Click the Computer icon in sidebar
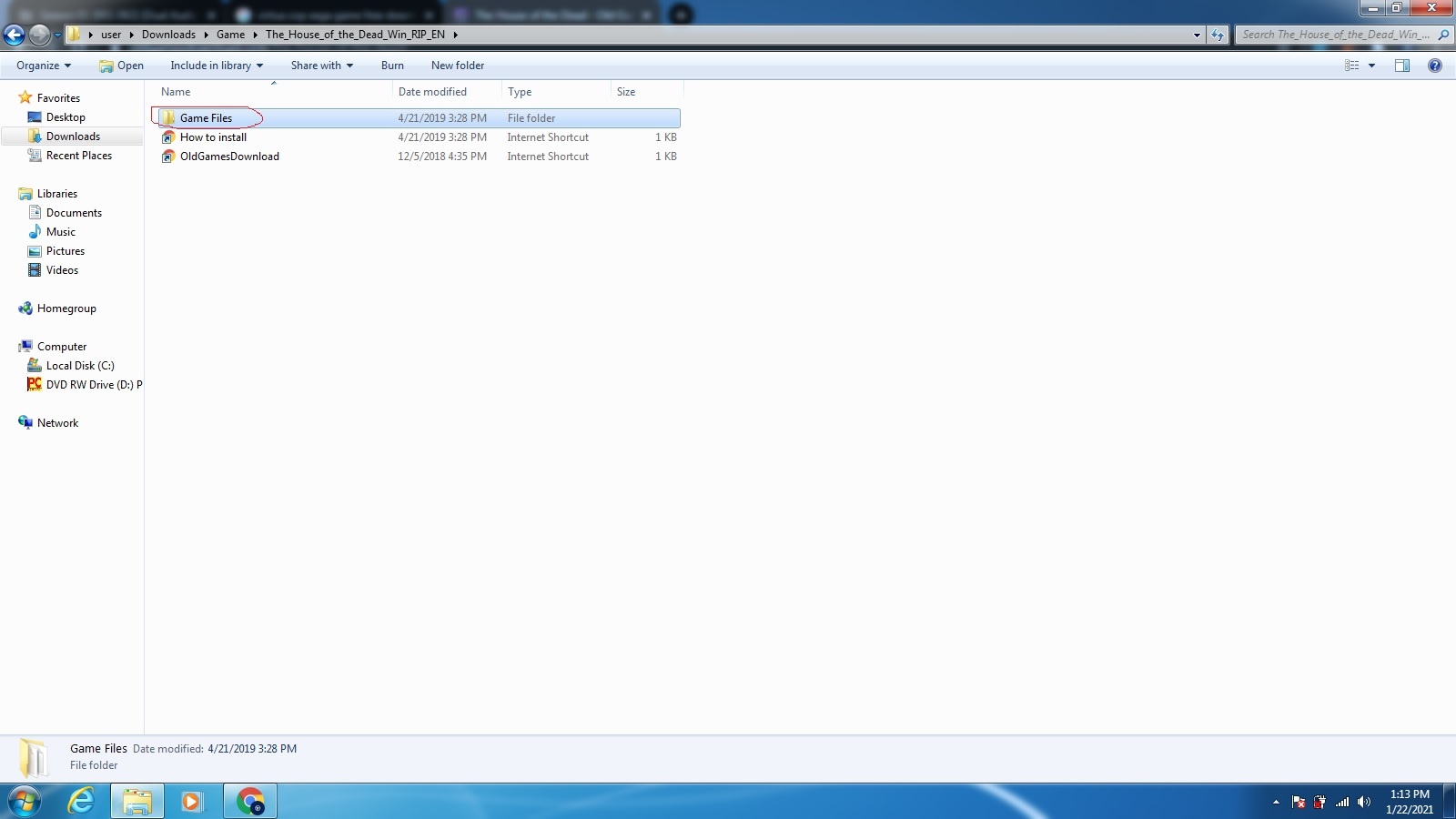Image resolution: width=1456 pixels, height=819 pixels. coord(25,347)
